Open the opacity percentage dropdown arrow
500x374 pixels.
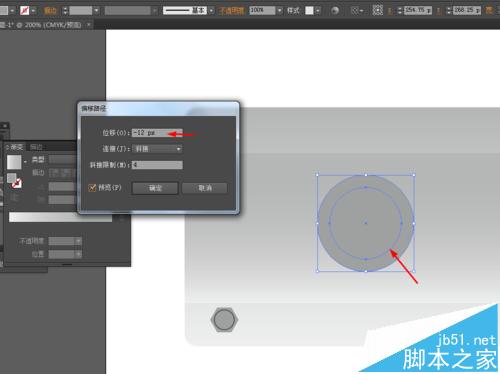point(279,11)
